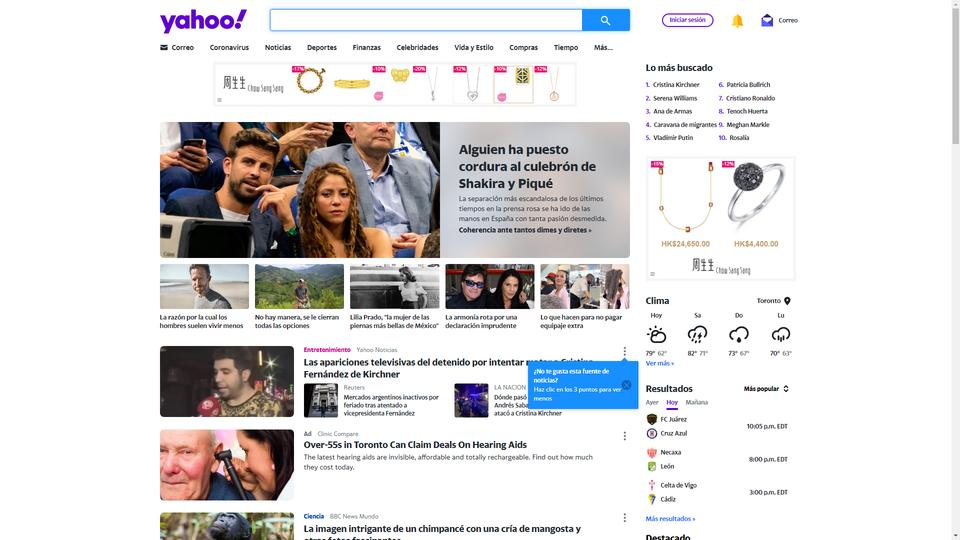Click the Sa thunderstorm weather icon
Viewport: 960px width, 540px height.
(x=697, y=335)
